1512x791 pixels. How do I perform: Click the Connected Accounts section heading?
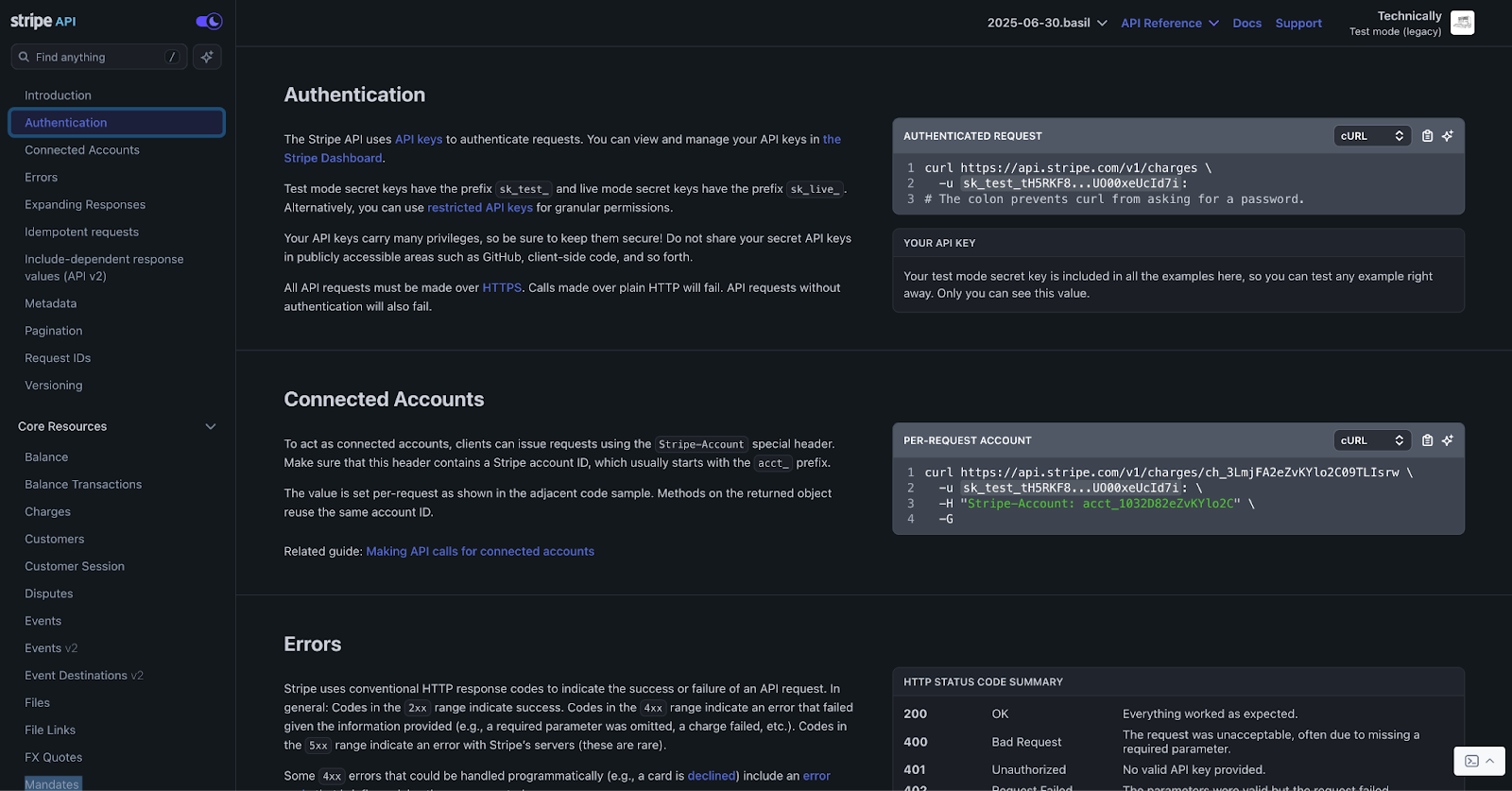pyautogui.click(x=384, y=399)
